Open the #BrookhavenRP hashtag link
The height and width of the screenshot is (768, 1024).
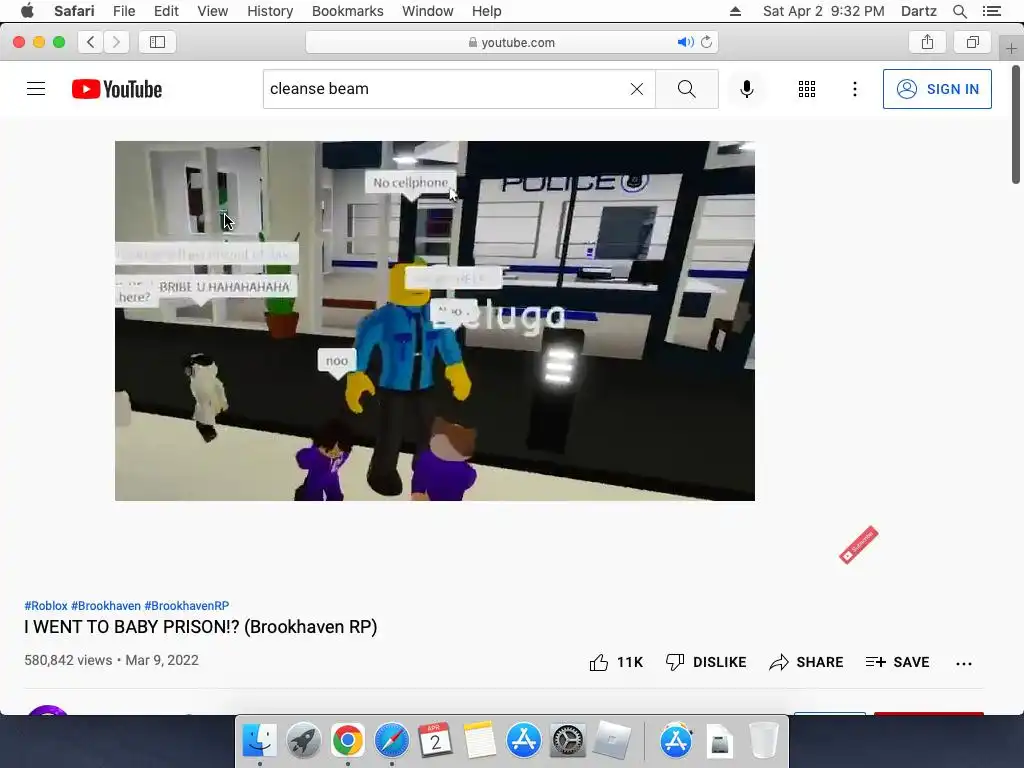coord(187,605)
